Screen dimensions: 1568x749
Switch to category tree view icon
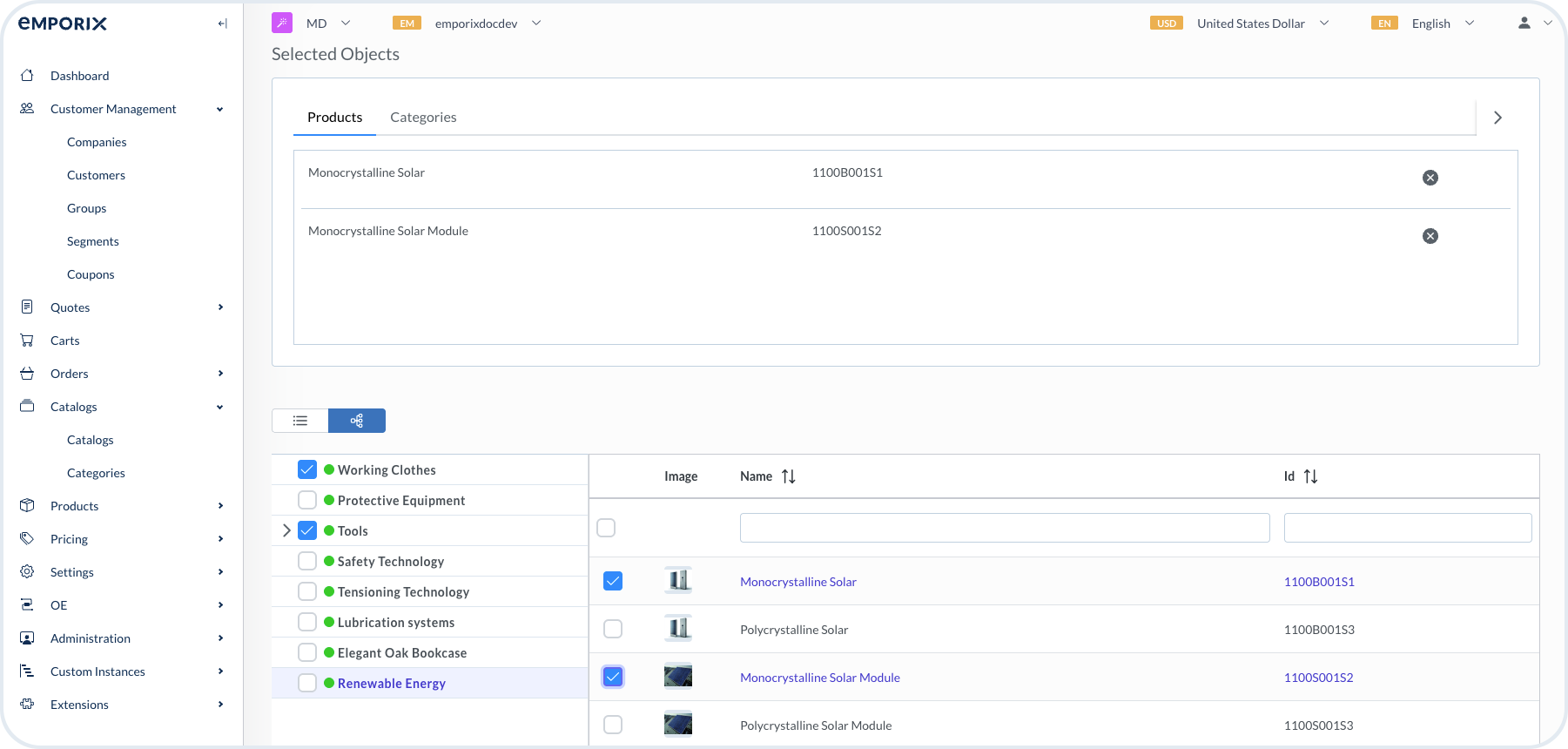tap(357, 421)
